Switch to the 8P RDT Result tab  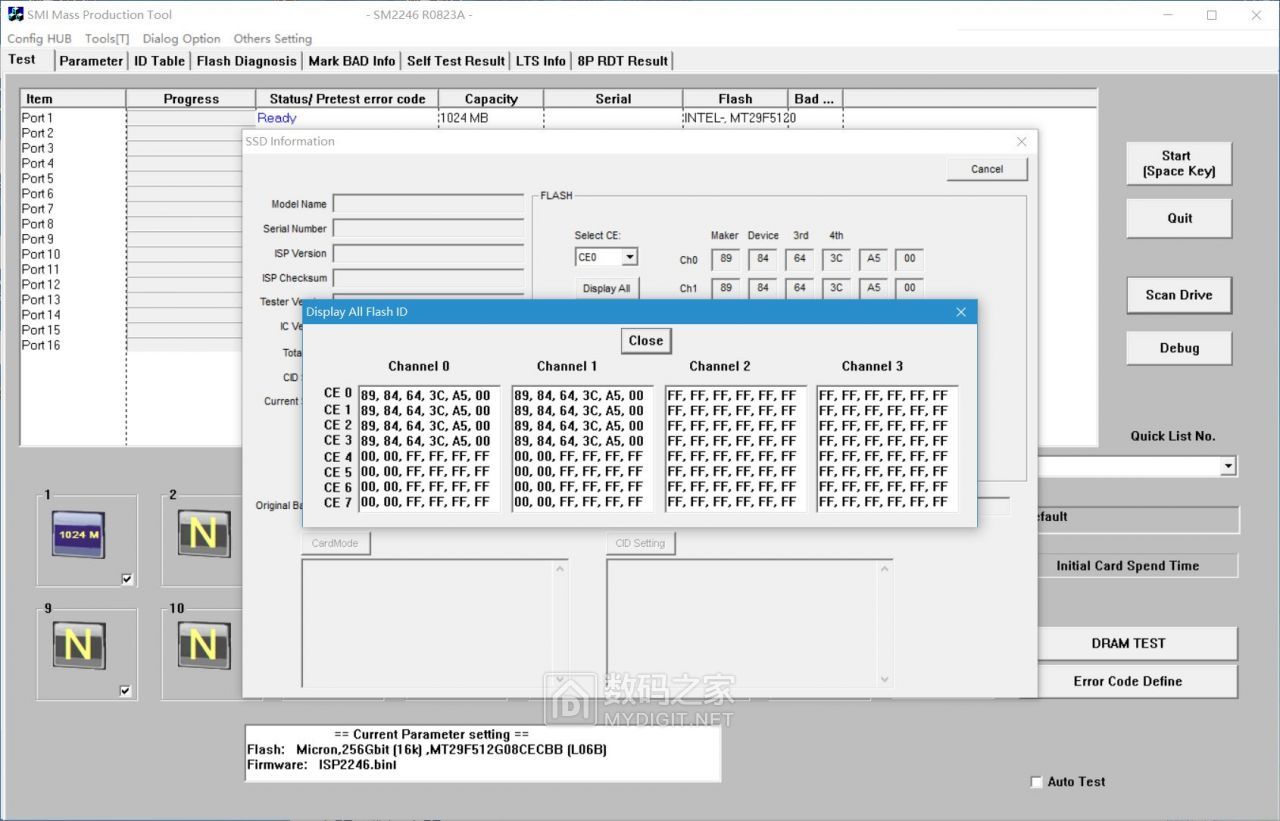pos(622,61)
